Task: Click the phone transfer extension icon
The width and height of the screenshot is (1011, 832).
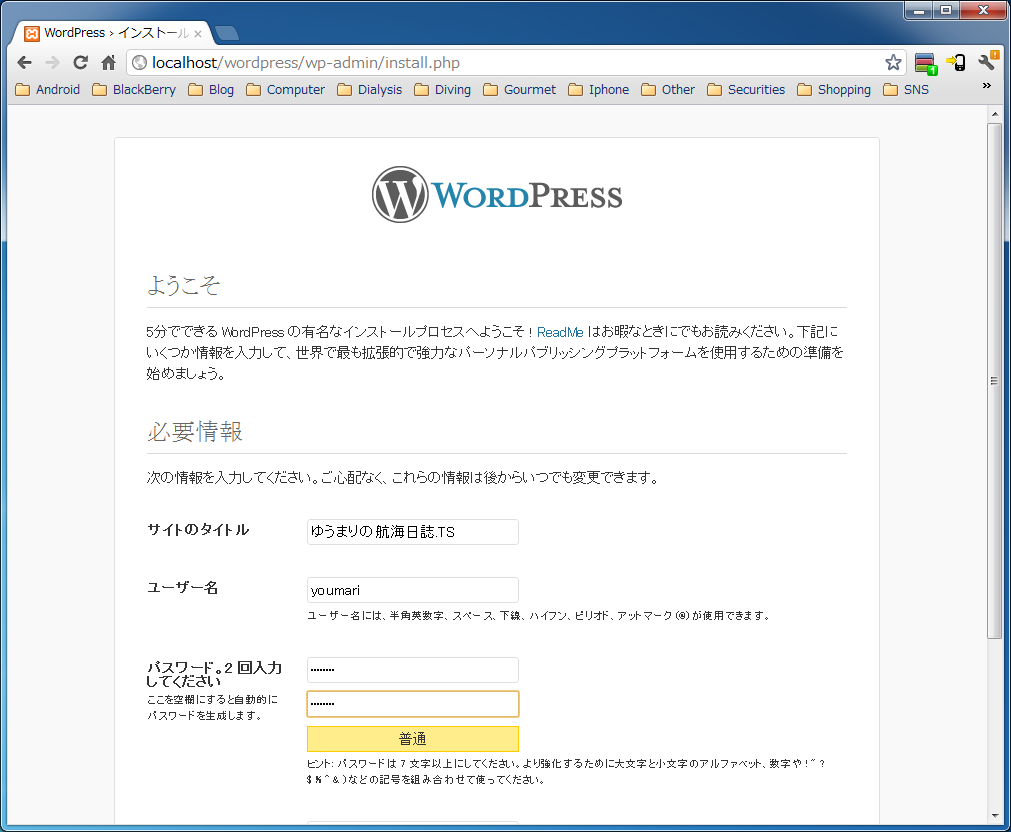Action: (x=956, y=63)
